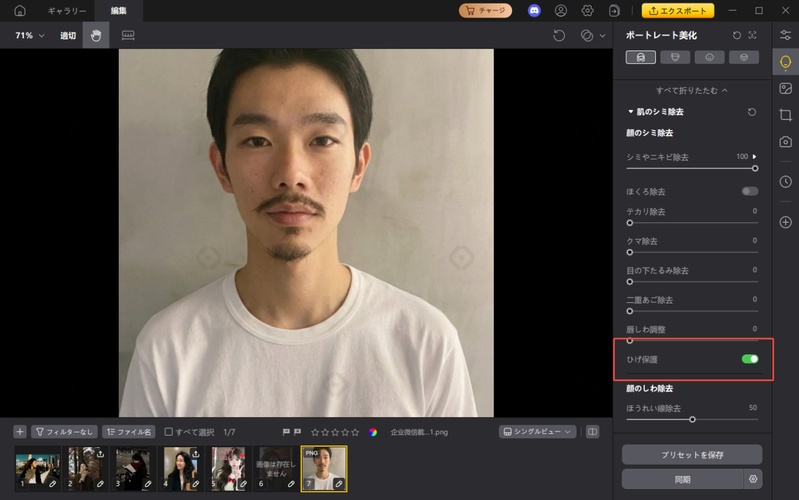Screen dimensions: 799x500
Task: Click the undo rotate icon above canvas
Action: (x=559, y=35)
